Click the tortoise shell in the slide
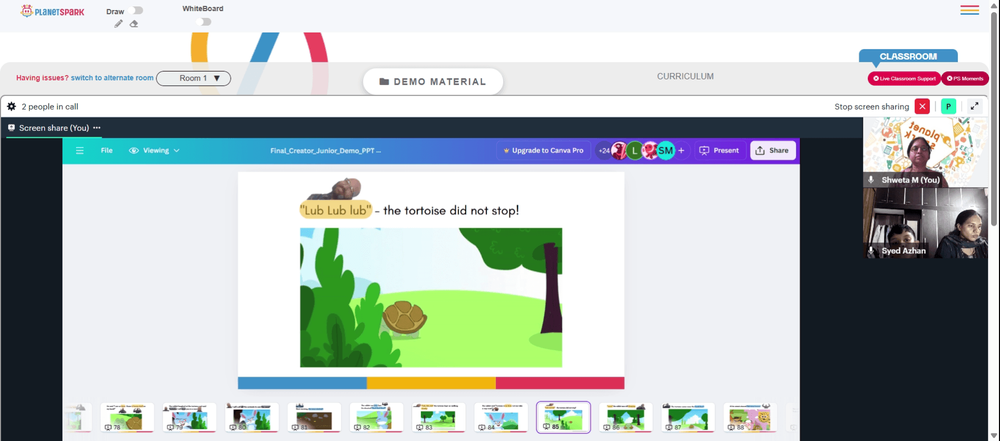Screen dimensions: 1000x441 point(404,316)
